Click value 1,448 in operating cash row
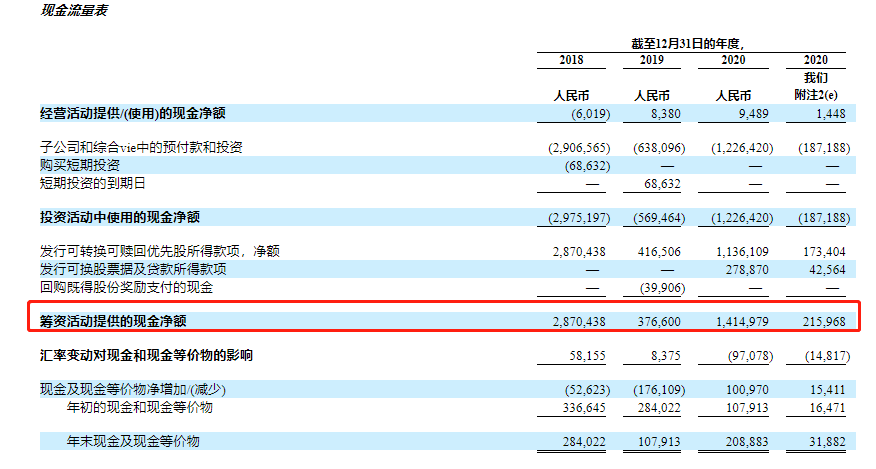Image resolution: width=876 pixels, height=469 pixels. click(831, 114)
